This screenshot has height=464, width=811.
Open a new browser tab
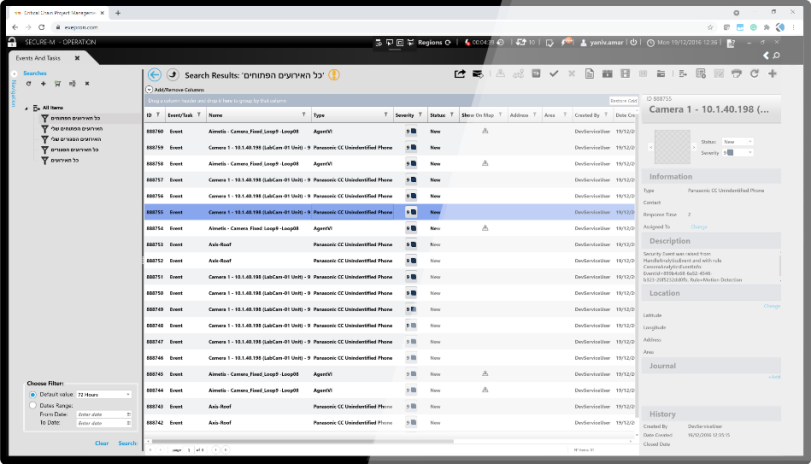(118, 13)
